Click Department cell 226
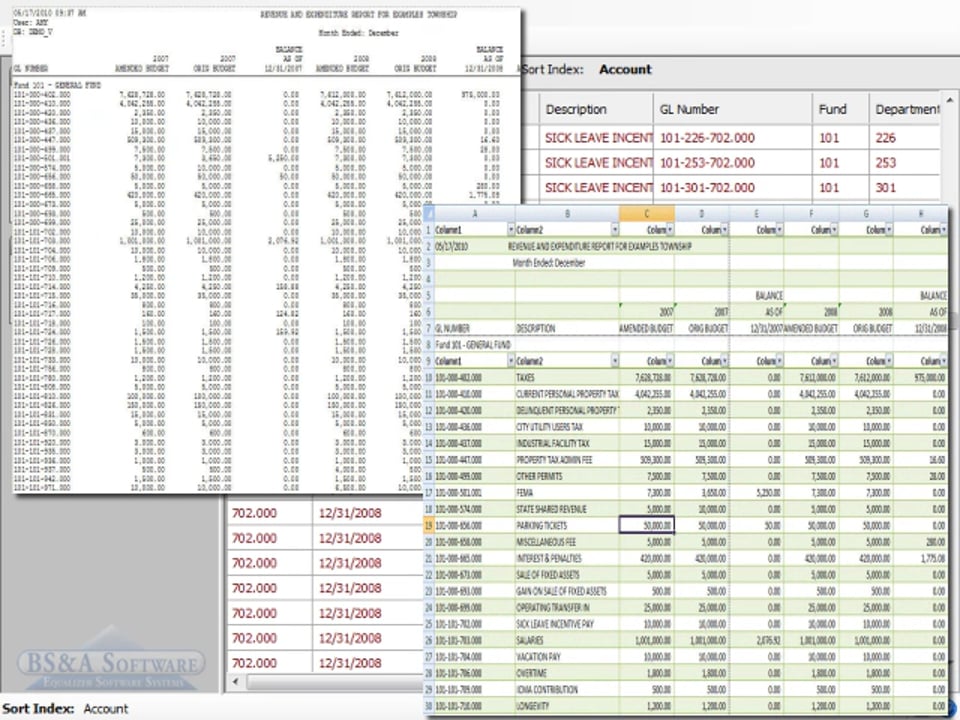Image resolution: width=960 pixels, height=720 pixels. (x=904, y=138)
